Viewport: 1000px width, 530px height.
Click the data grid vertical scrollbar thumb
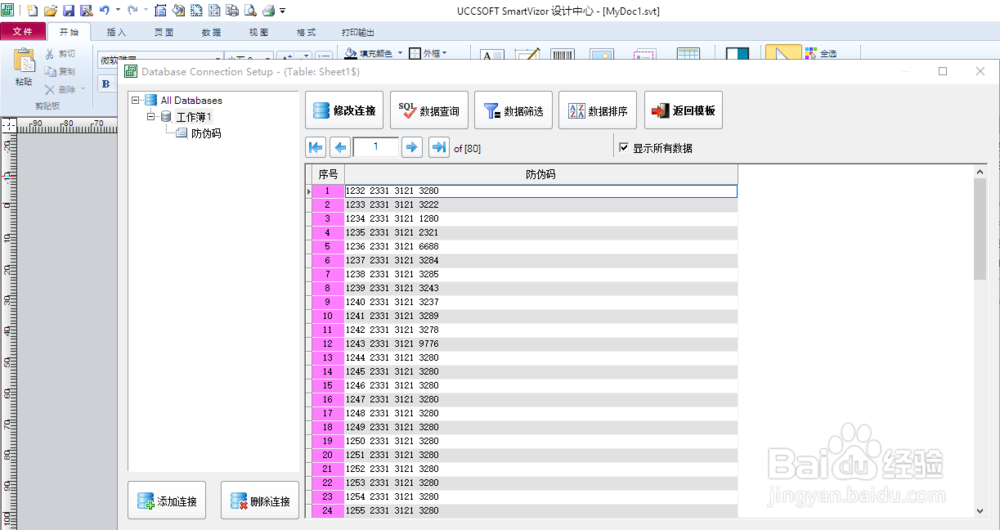[x=980, y=229]
